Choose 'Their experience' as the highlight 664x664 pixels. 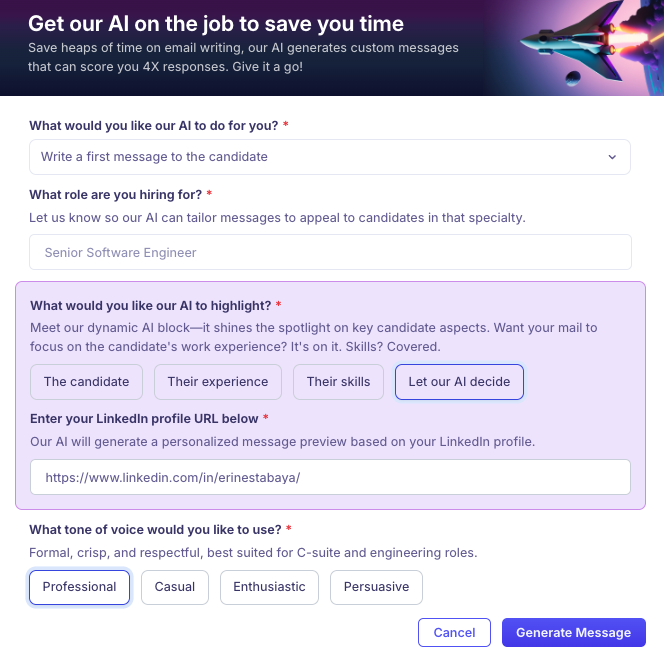coord(218,382)
